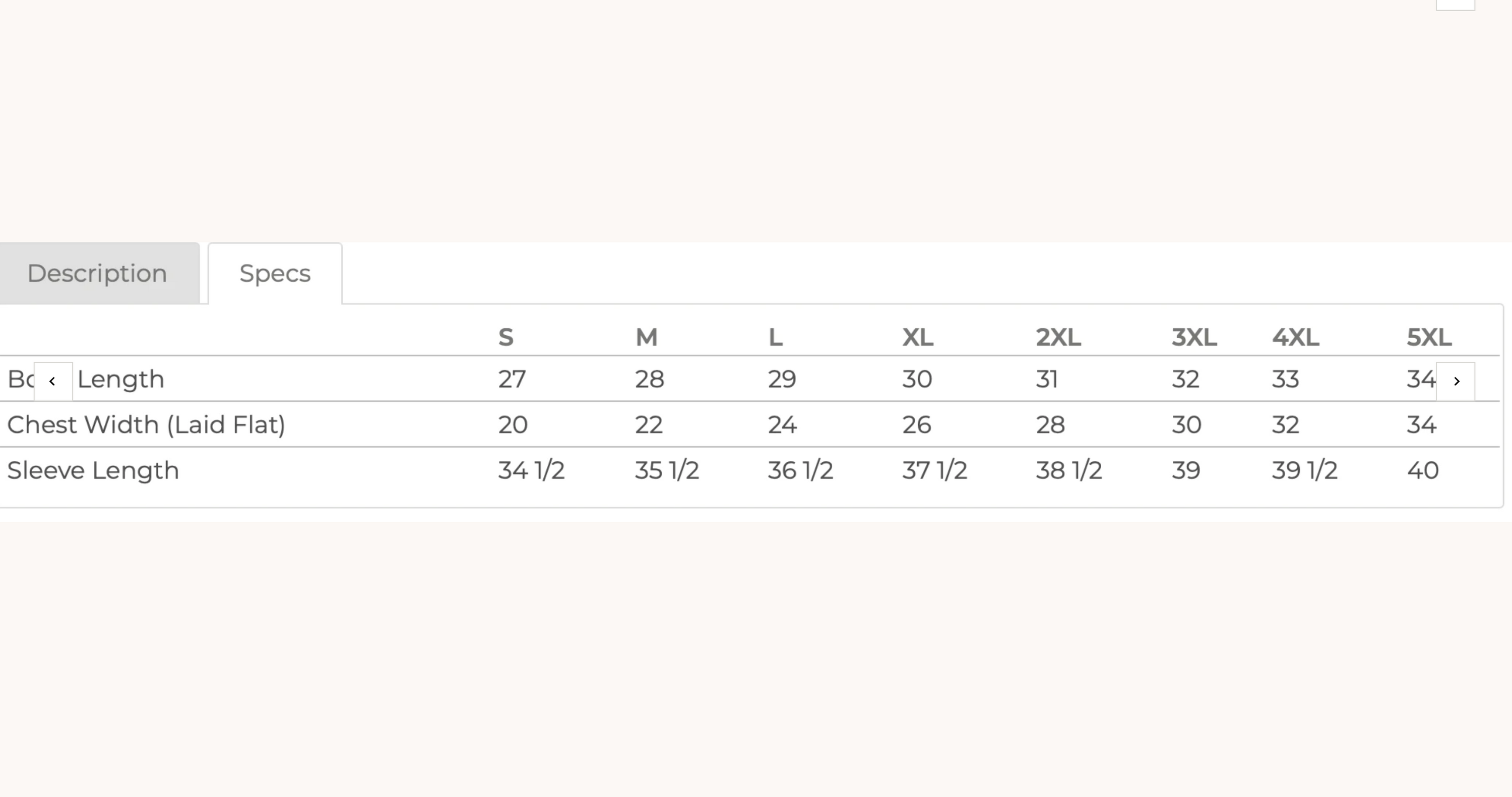This screenshot has height=797, width=1512.
Task: Click the sleeve length value 40
Action: tap(1422, 470)
